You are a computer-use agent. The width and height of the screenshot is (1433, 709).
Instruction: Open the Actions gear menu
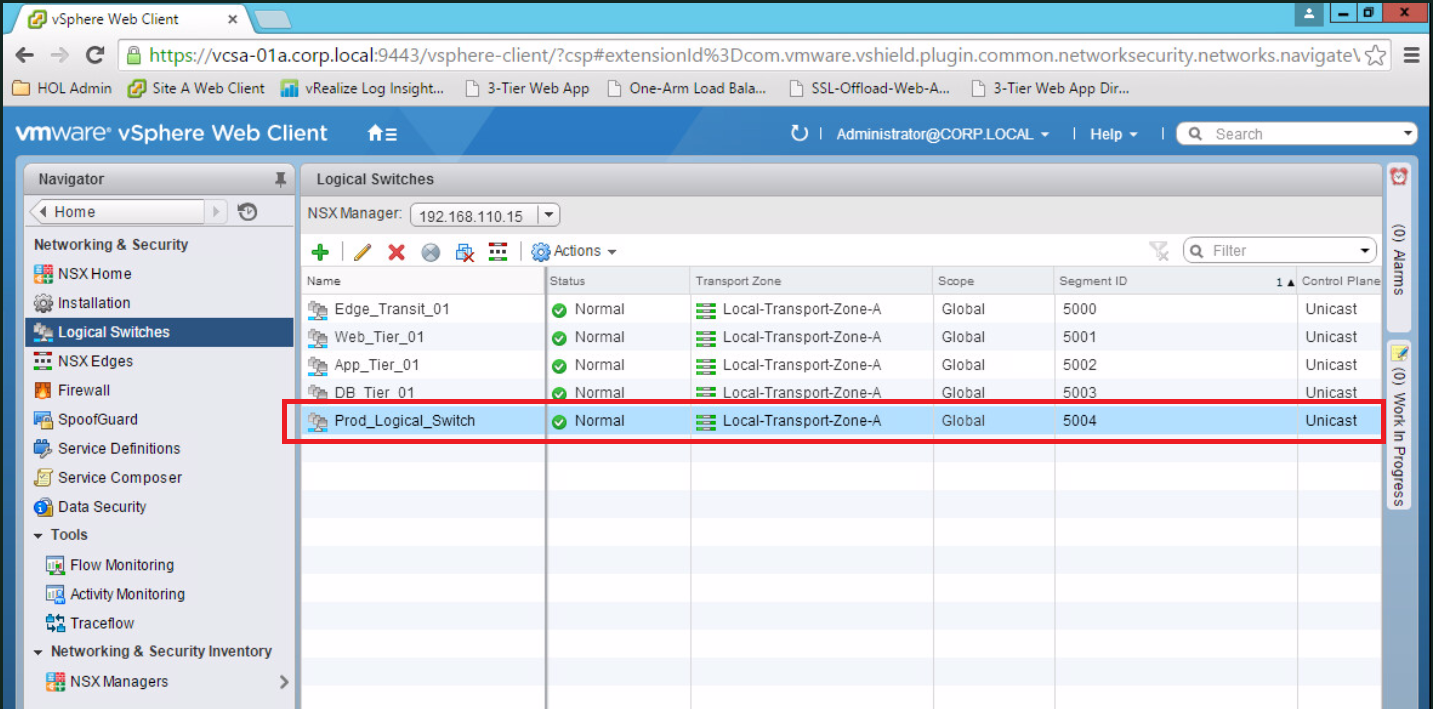[574, 251]
